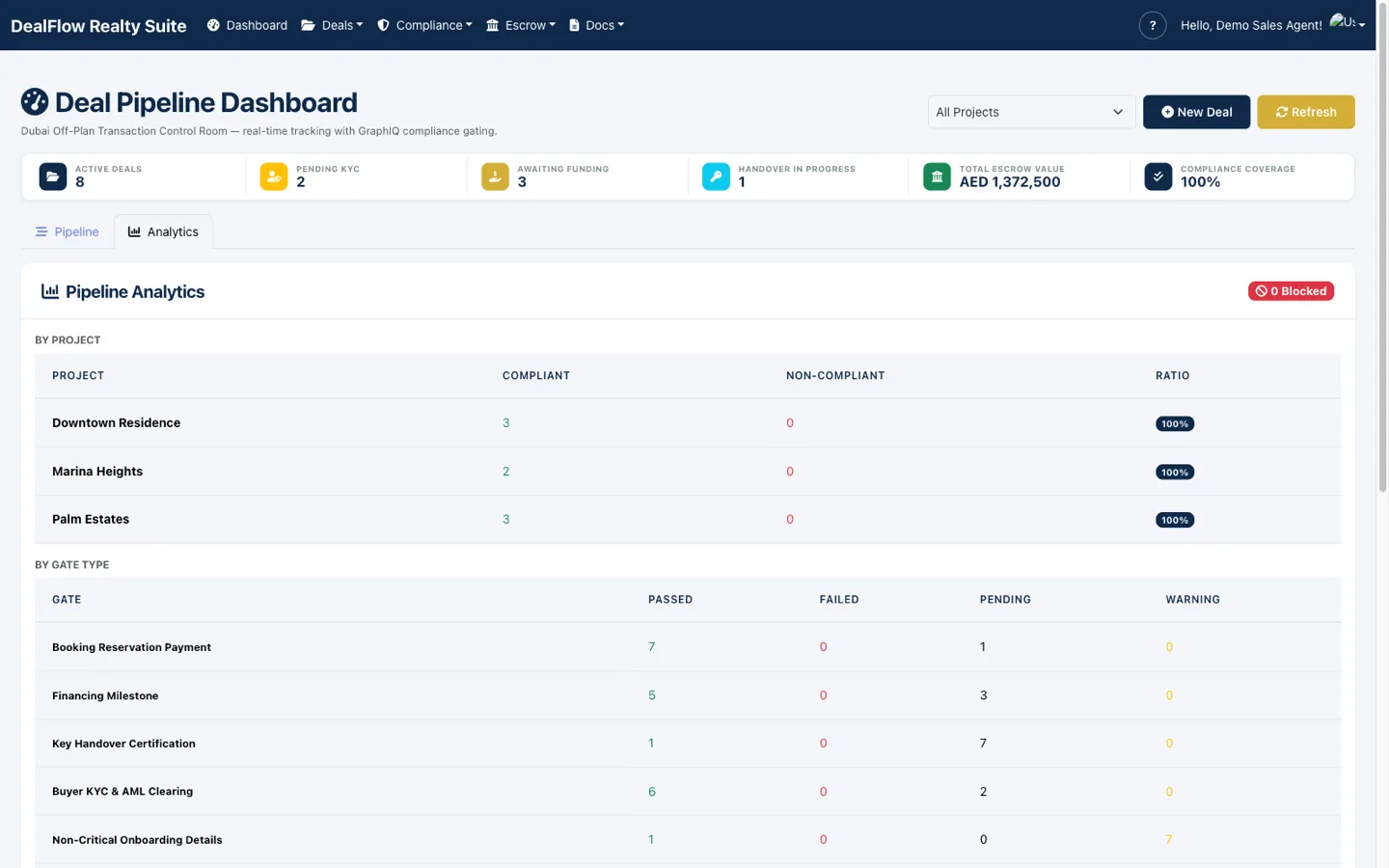Select the Analytics tab
Screen dimensions: 1389x868
coord(163,231)
